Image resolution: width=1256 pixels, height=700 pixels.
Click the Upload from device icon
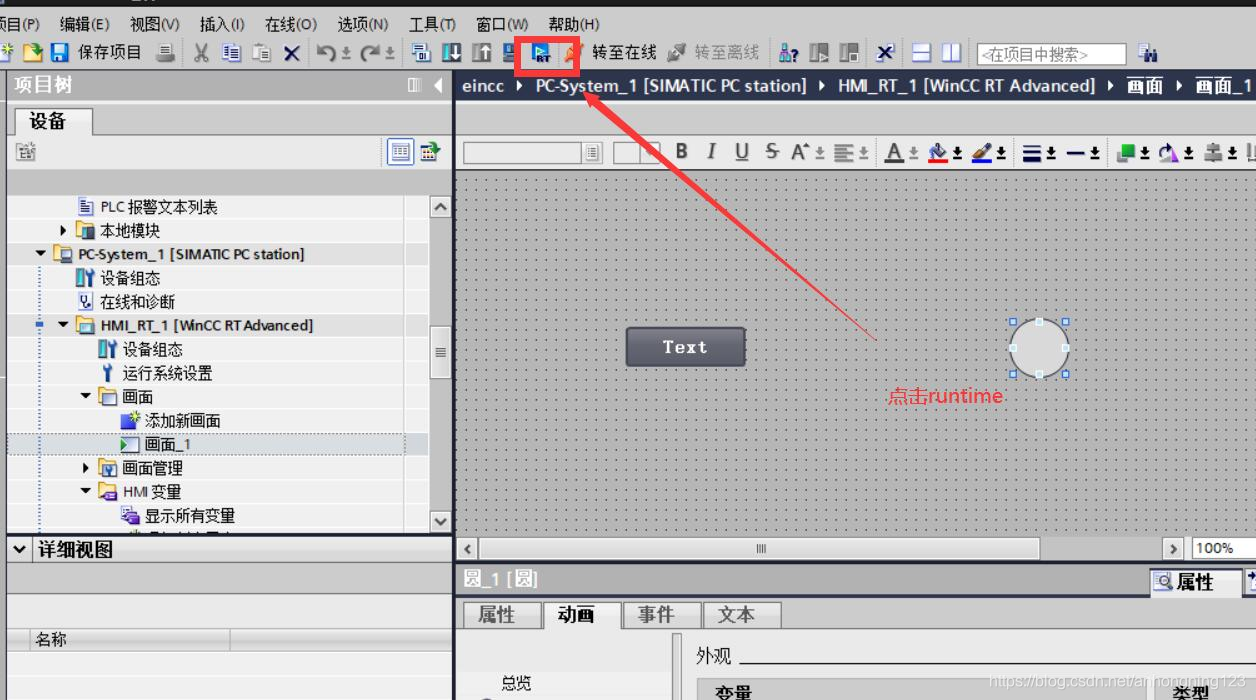pyautogui.click(x=482, y=53)
